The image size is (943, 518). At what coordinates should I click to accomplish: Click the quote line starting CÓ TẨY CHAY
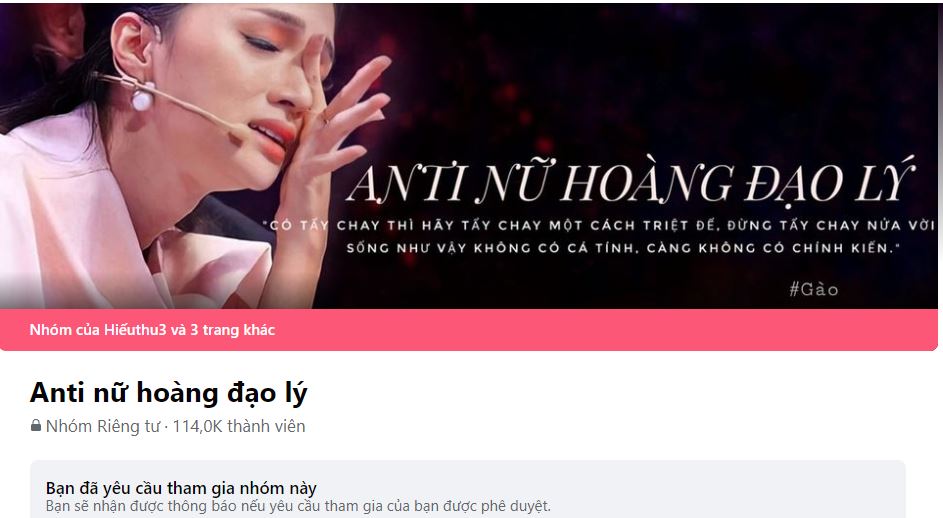[x=600, y=226]
